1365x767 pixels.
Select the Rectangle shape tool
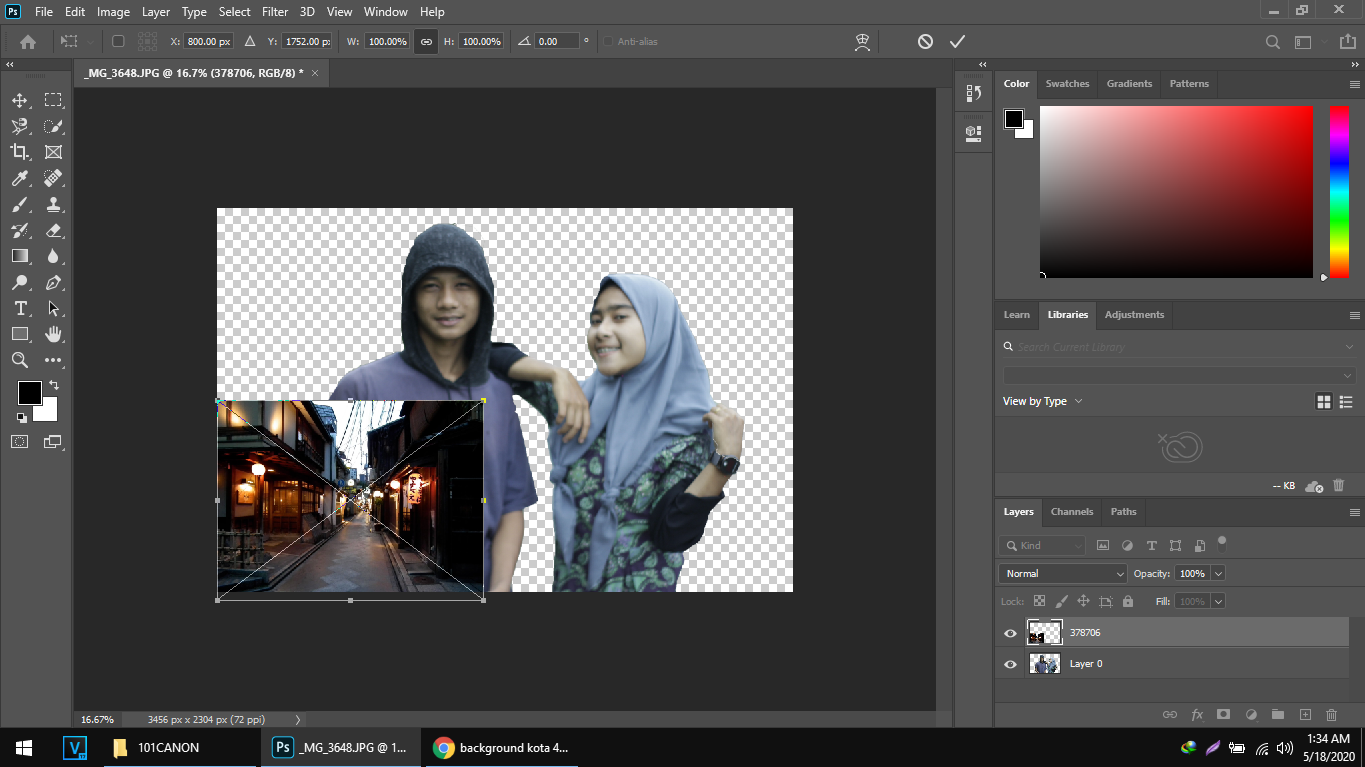click(20, 334)
